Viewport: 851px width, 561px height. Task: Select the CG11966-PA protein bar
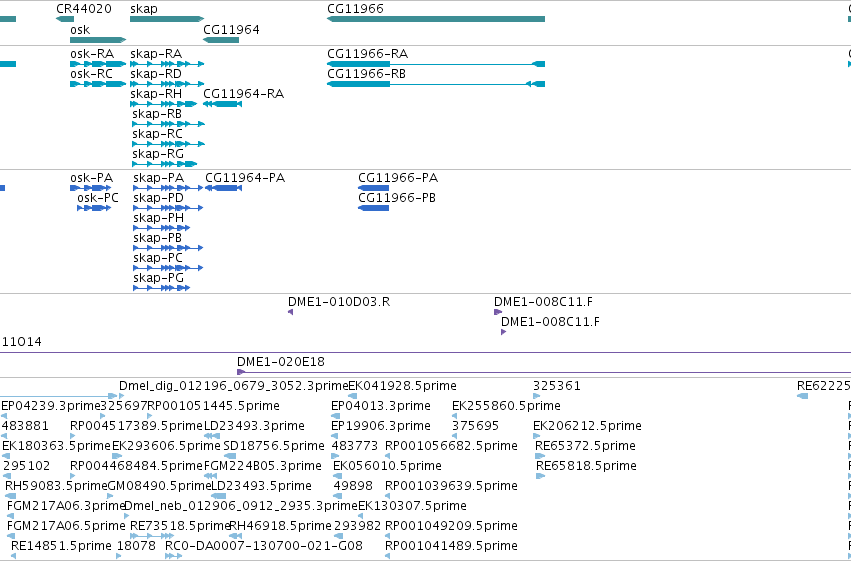coord(373,188)
